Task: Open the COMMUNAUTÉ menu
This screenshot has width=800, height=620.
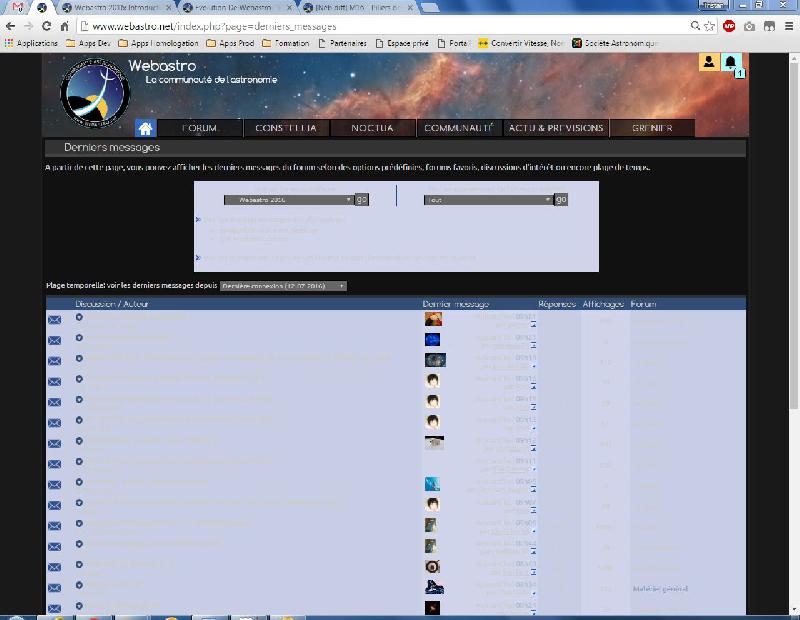Action: click(x=458, y=128)
